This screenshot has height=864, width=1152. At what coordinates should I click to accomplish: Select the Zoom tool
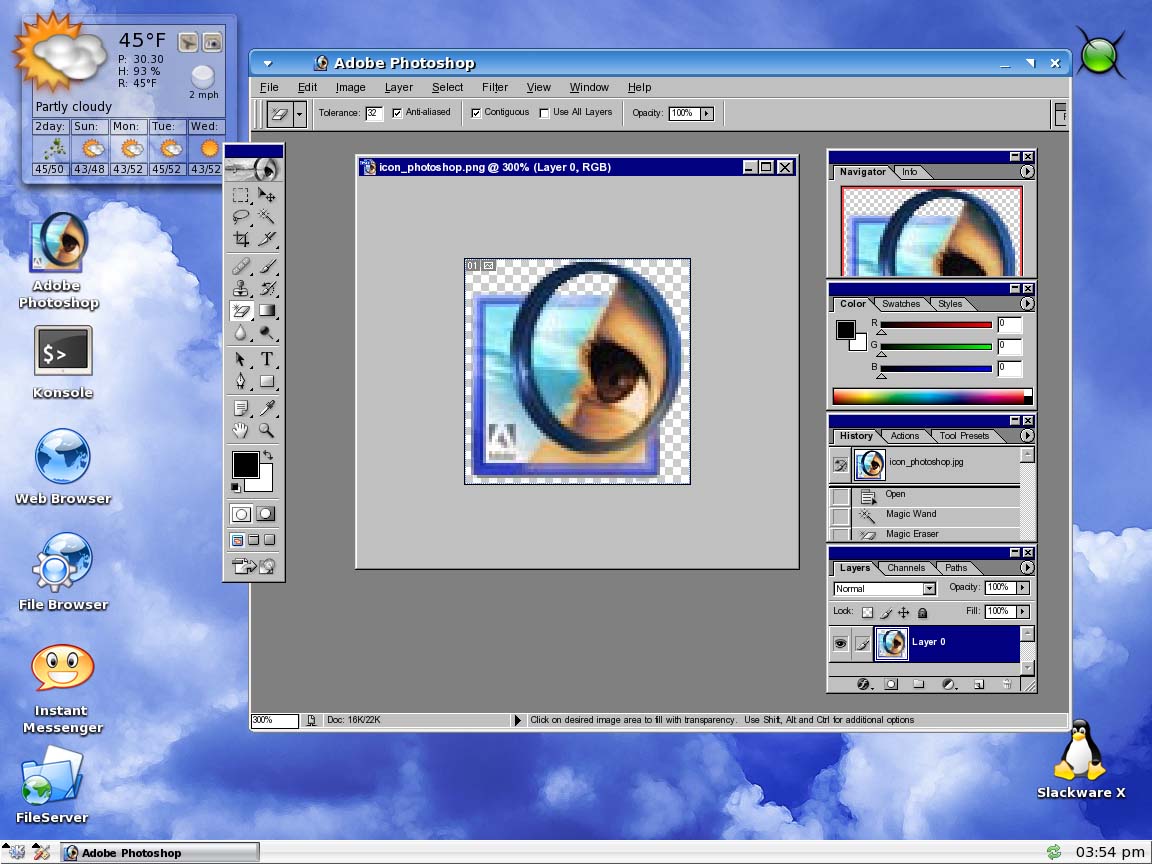tap(267, 431)
